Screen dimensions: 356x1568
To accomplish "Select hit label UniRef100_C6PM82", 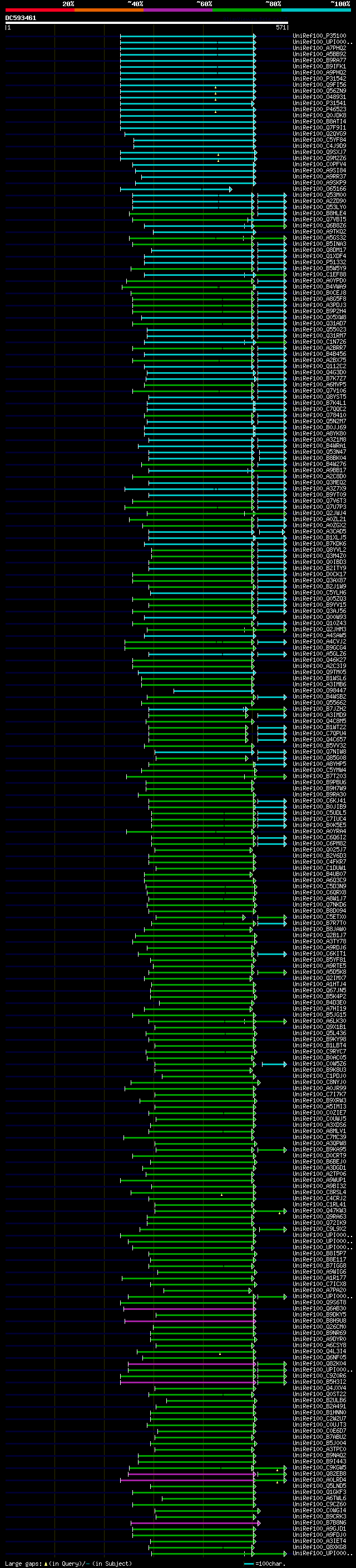I will [319, 844].
